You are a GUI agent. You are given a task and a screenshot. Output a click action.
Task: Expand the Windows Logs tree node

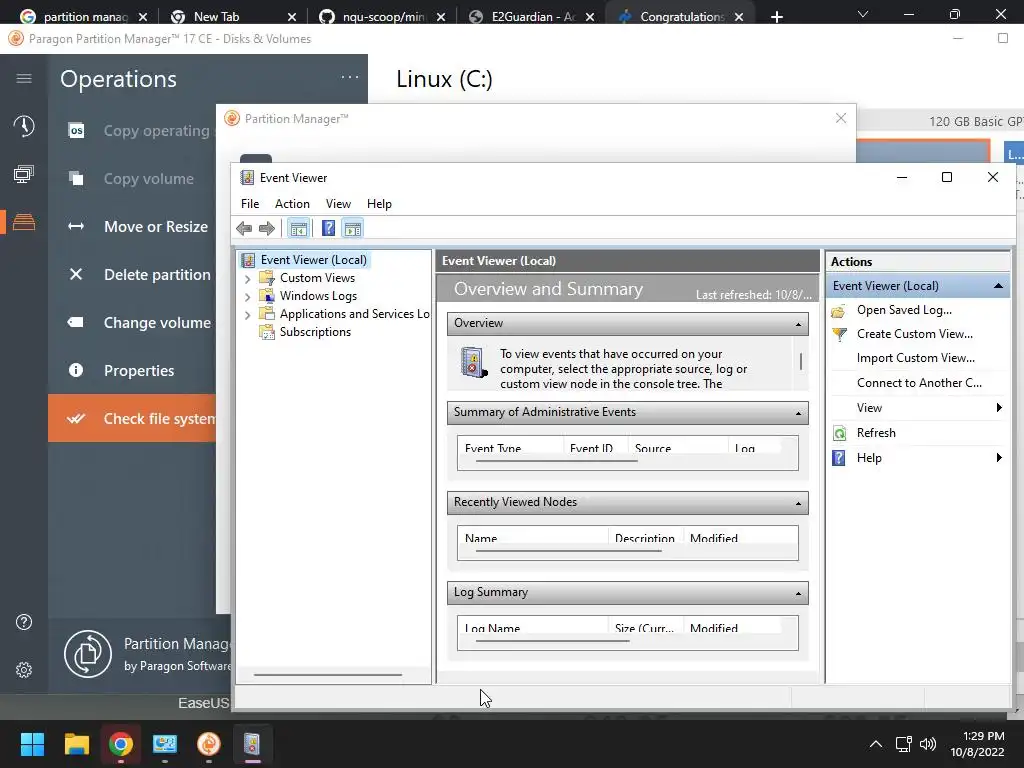(x=247, y=296)
